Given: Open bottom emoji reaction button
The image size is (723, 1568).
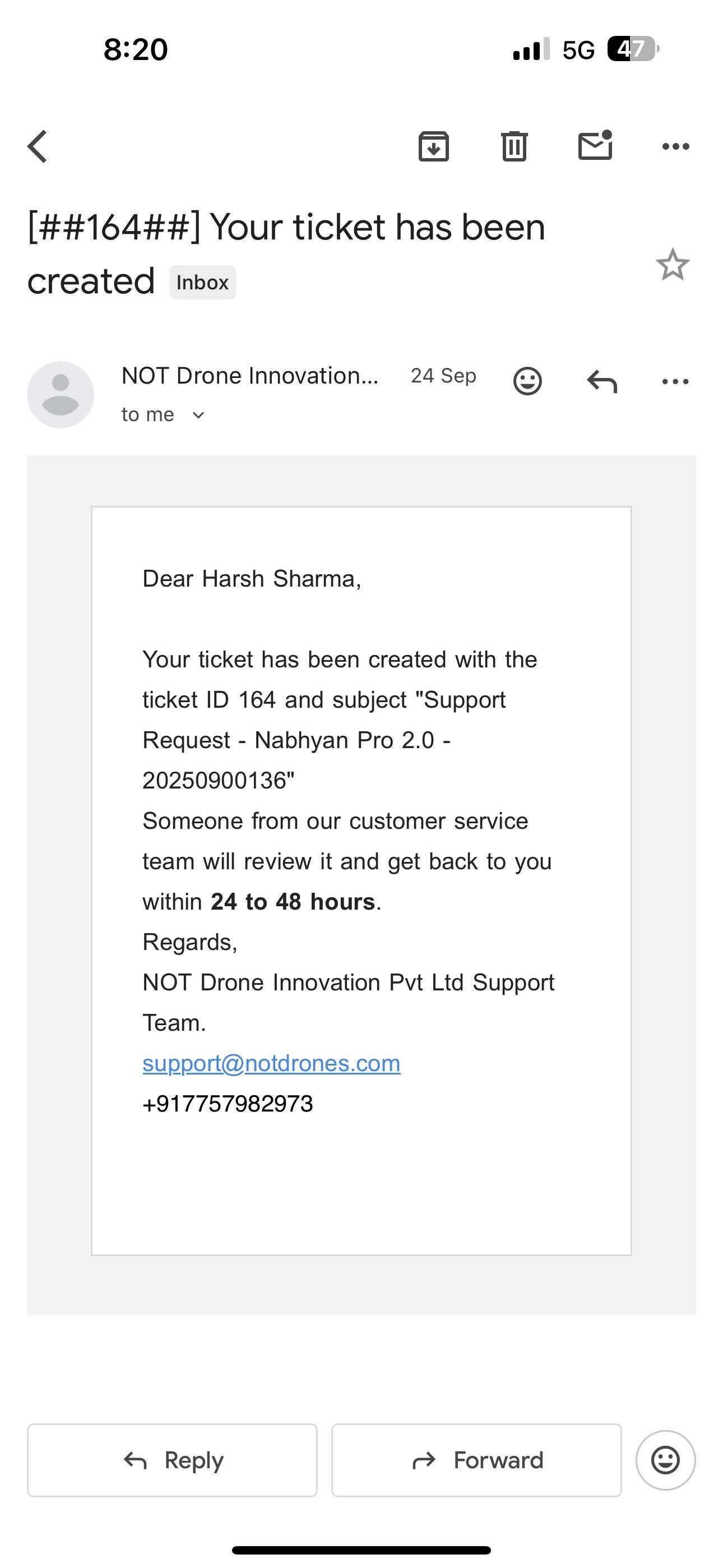Looking at the screenshot, I should tap(665, 1460).
